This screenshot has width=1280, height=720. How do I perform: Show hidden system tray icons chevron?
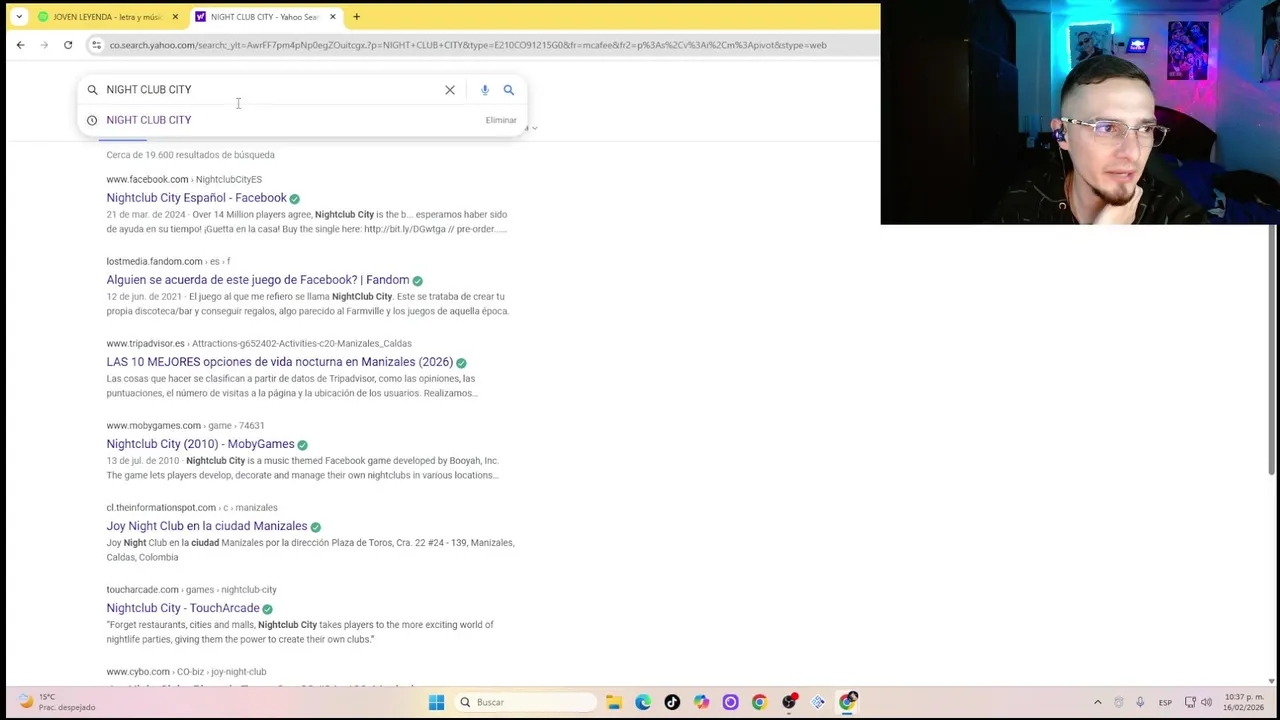[x=1098, y=702]
